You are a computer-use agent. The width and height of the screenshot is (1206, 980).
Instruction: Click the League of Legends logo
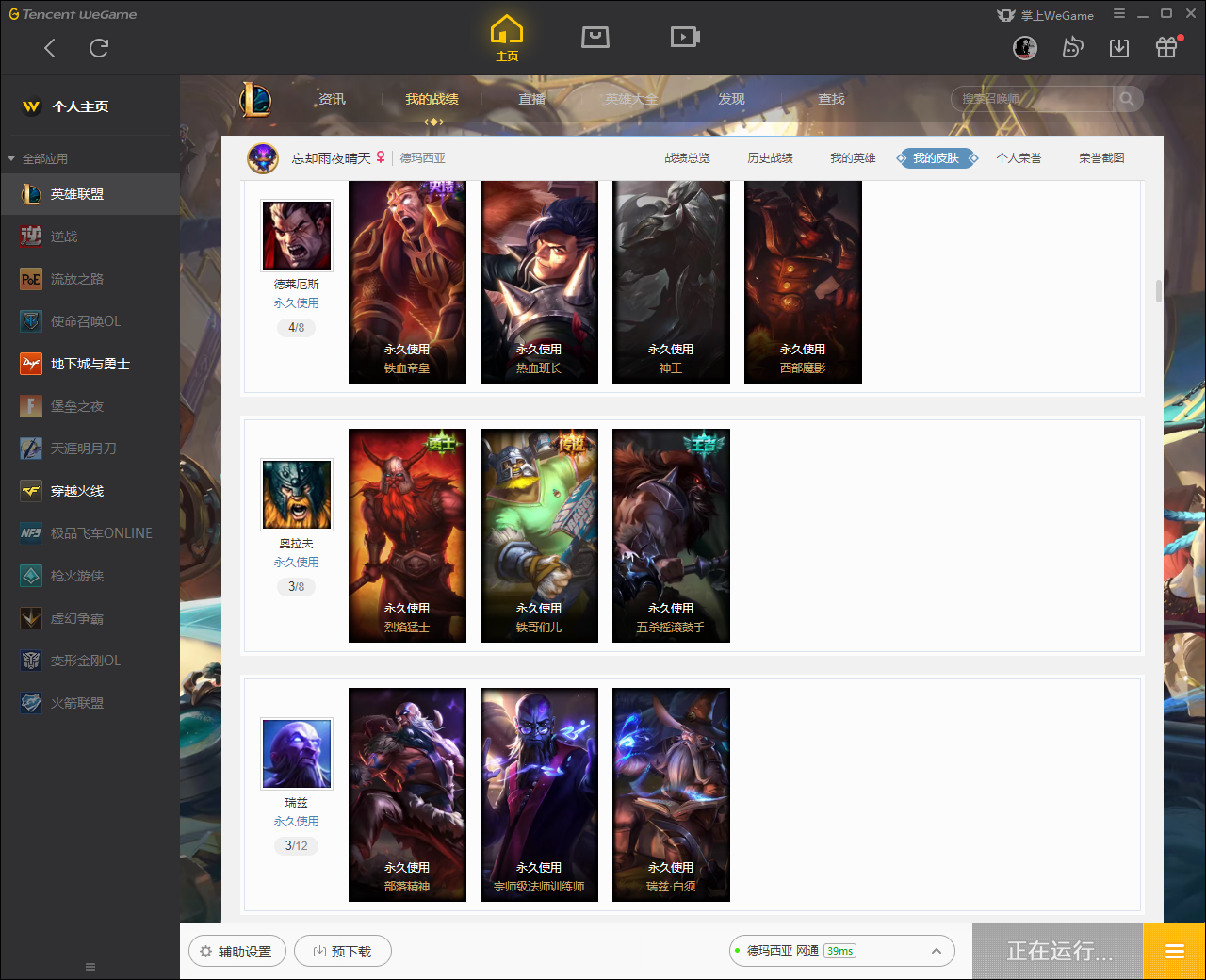click(255, 99)
